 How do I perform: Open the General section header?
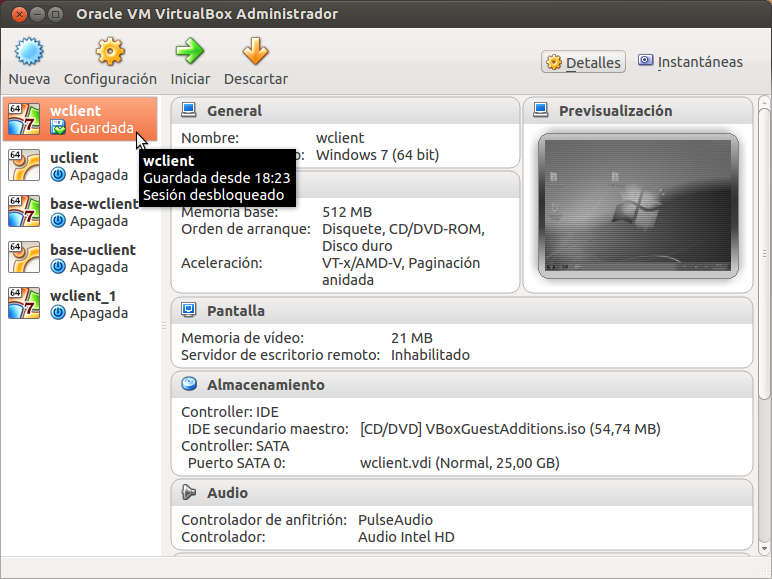point(345,110)
